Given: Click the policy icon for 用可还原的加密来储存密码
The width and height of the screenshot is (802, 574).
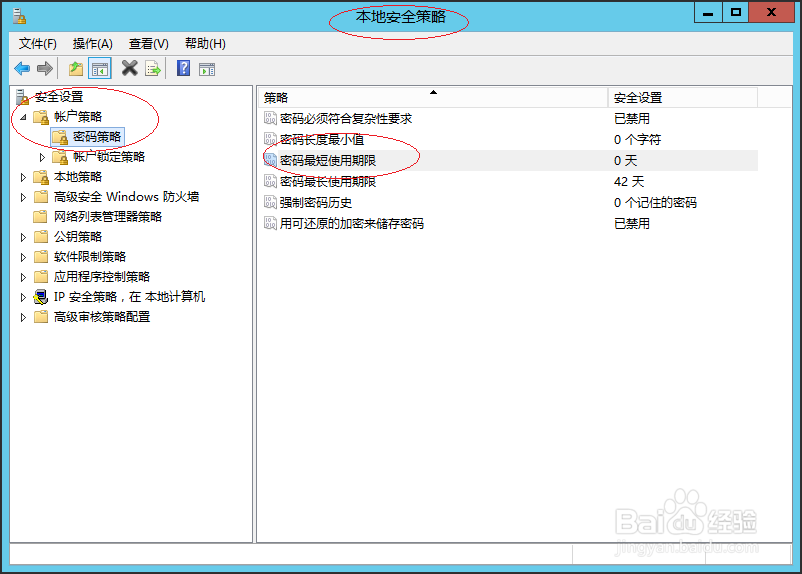Looking at the screenshot, I should click(270, 224).
